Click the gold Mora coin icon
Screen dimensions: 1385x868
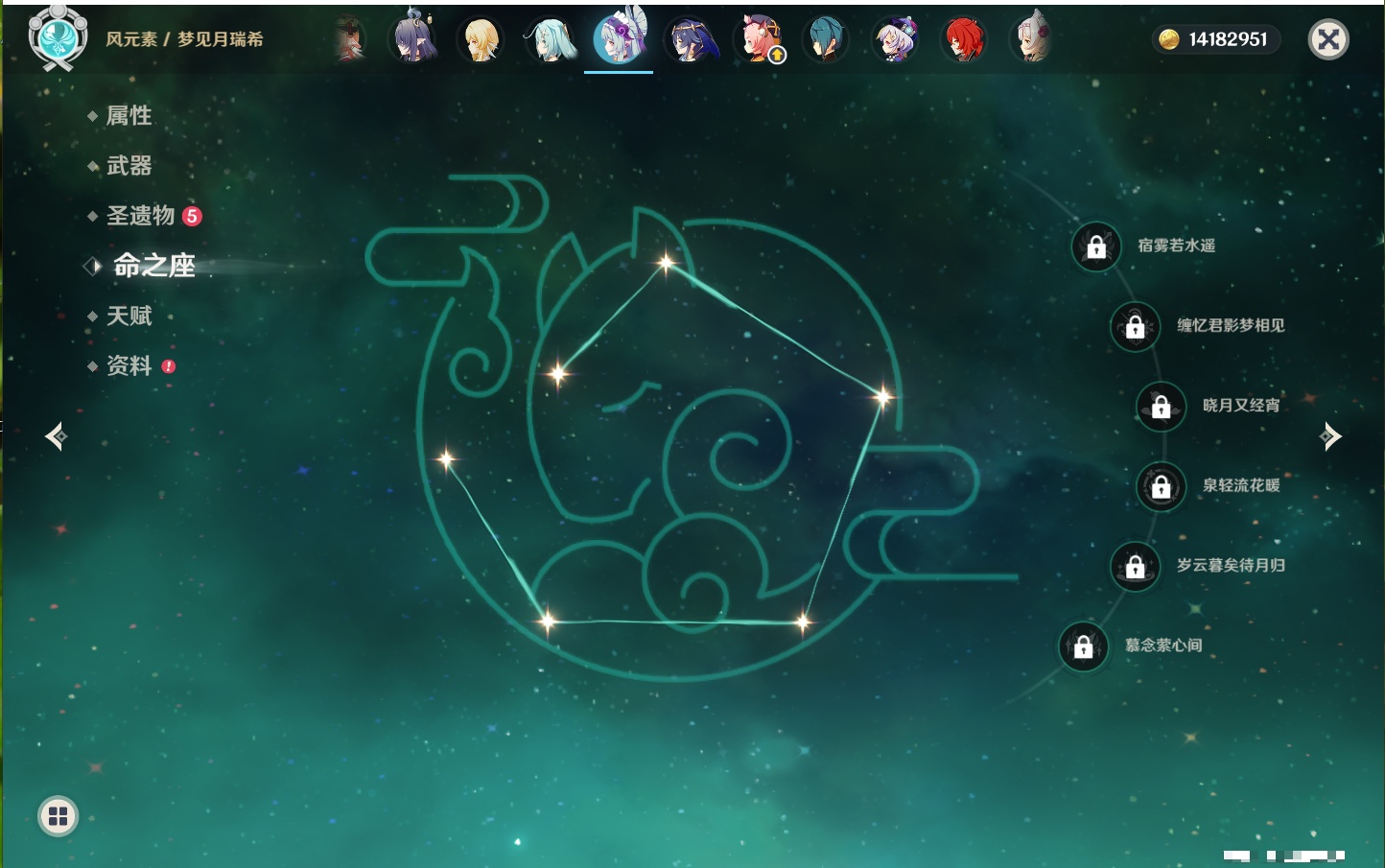coord(1169,39)
